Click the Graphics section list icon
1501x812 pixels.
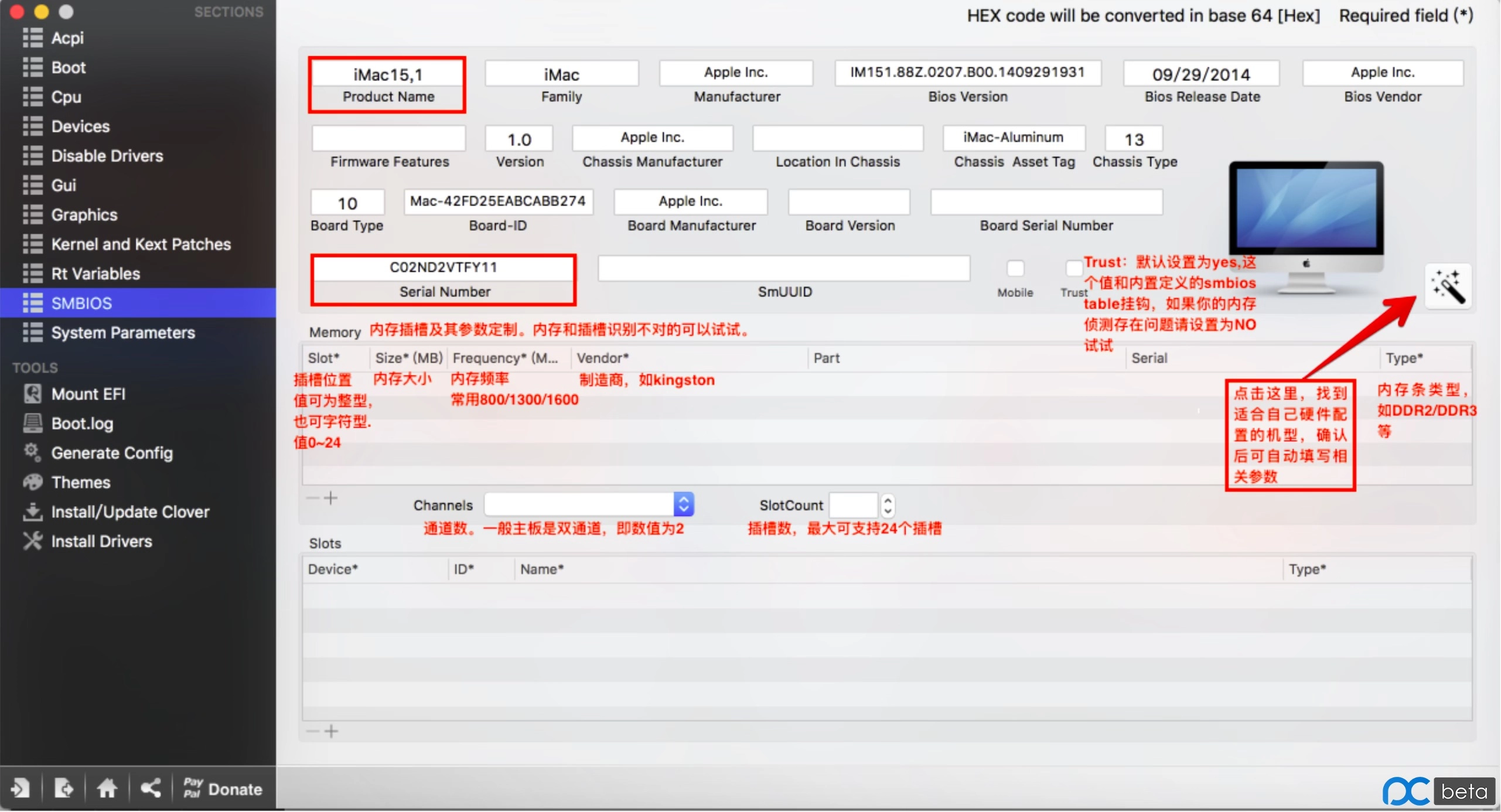tap(33, 214)
